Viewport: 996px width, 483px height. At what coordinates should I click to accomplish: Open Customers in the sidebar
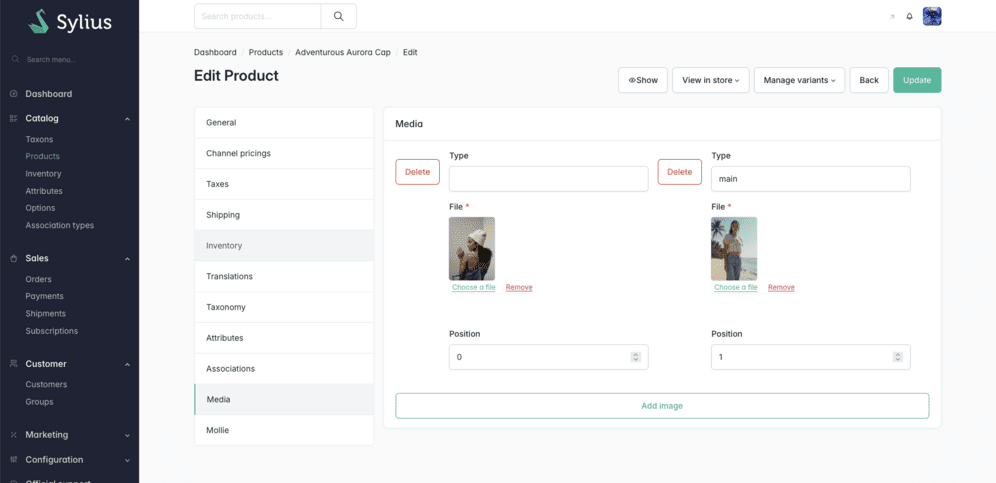pyautogui.click(x=46, y=384)
